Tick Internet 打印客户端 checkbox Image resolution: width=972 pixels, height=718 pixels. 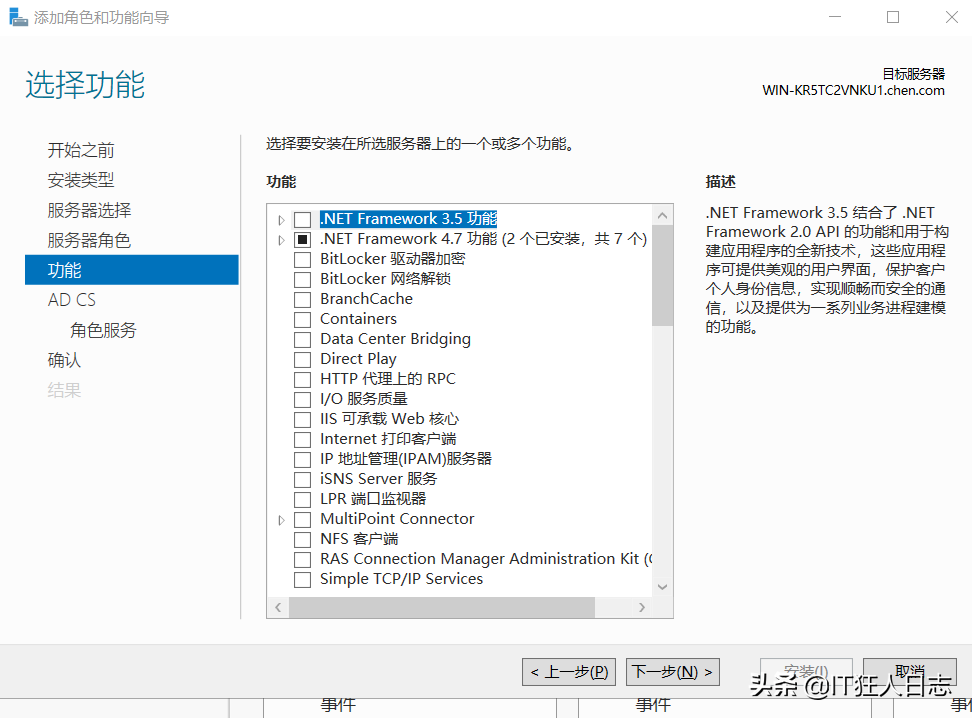click(303, 439)
